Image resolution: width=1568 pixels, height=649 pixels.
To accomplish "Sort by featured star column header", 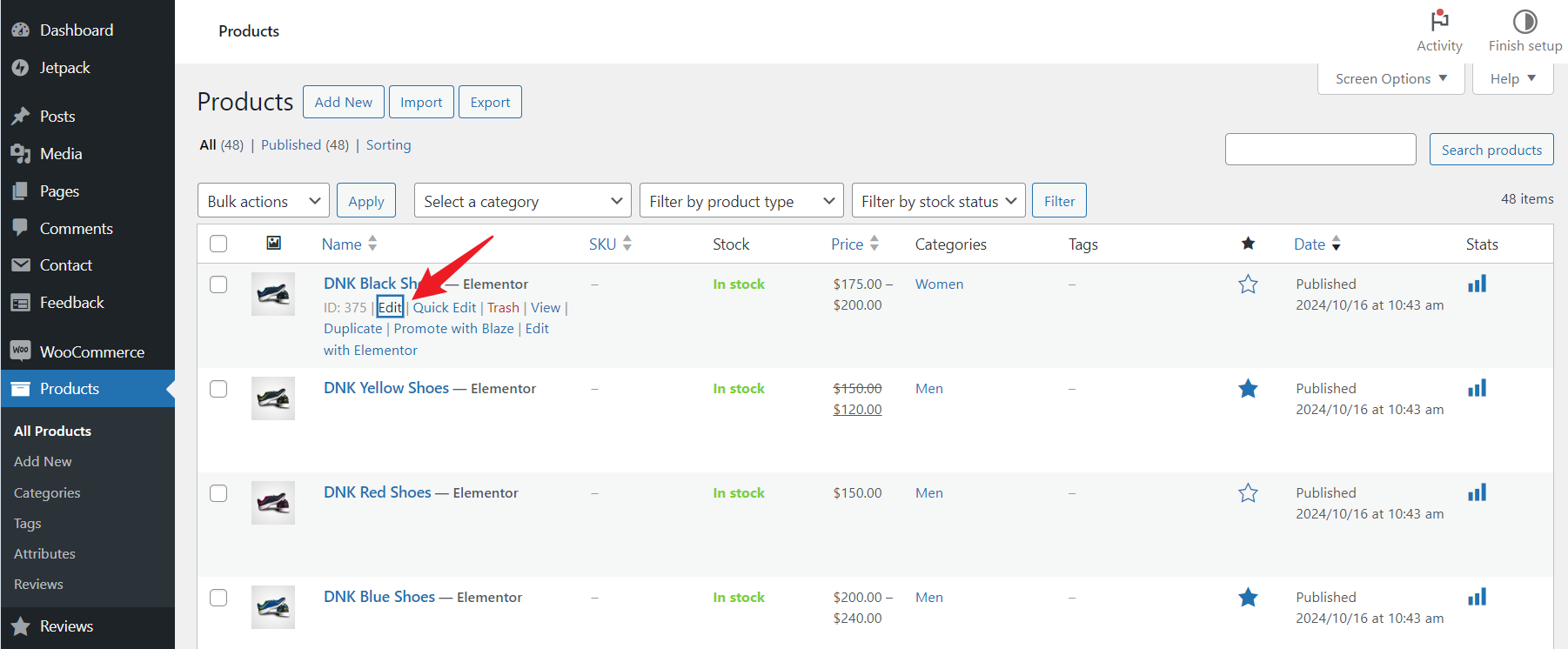I will (x=1248, y=244).
